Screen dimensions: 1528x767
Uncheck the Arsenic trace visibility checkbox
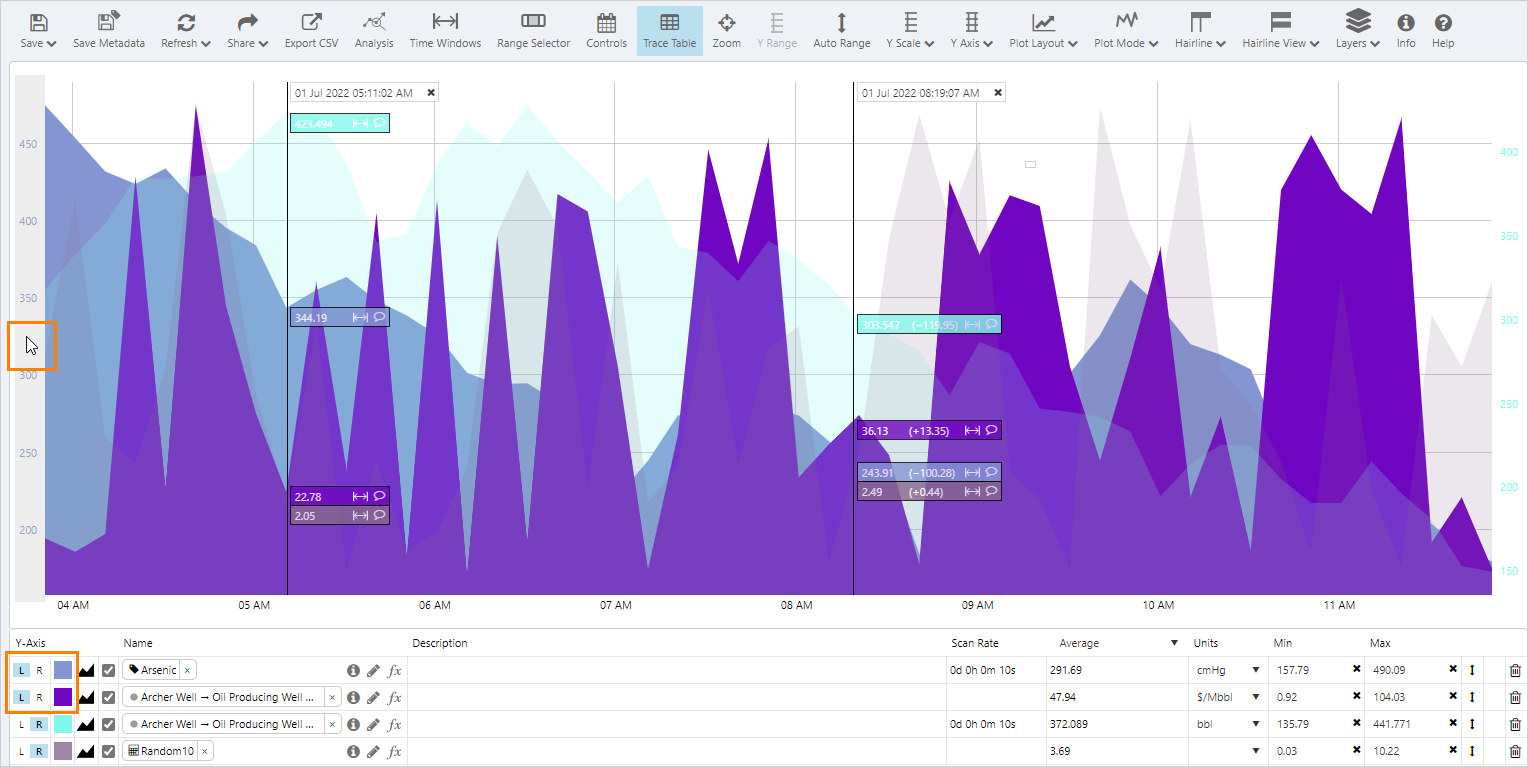[x=109, y=670]
